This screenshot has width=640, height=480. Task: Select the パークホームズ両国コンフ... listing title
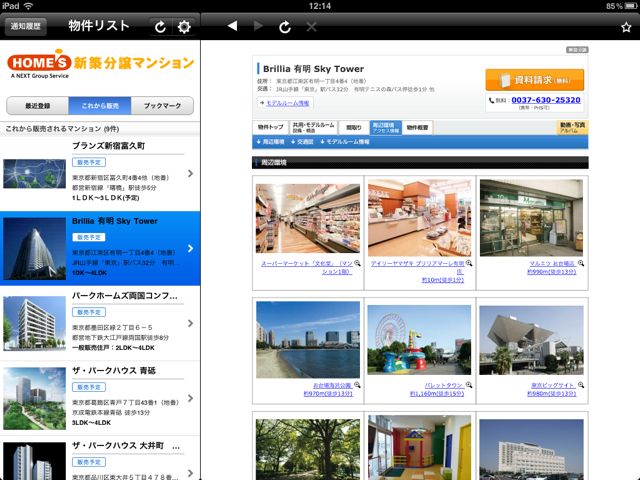pos(125,296)
